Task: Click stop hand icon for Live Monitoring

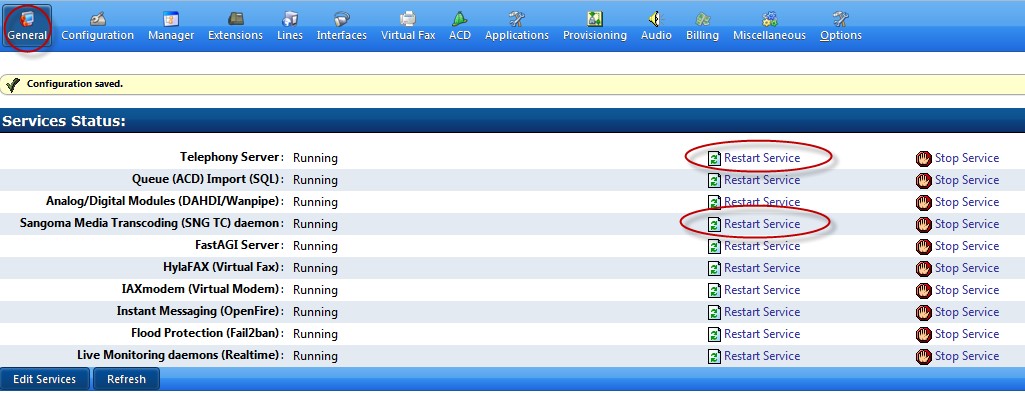Action: click(x=923, y=356)
